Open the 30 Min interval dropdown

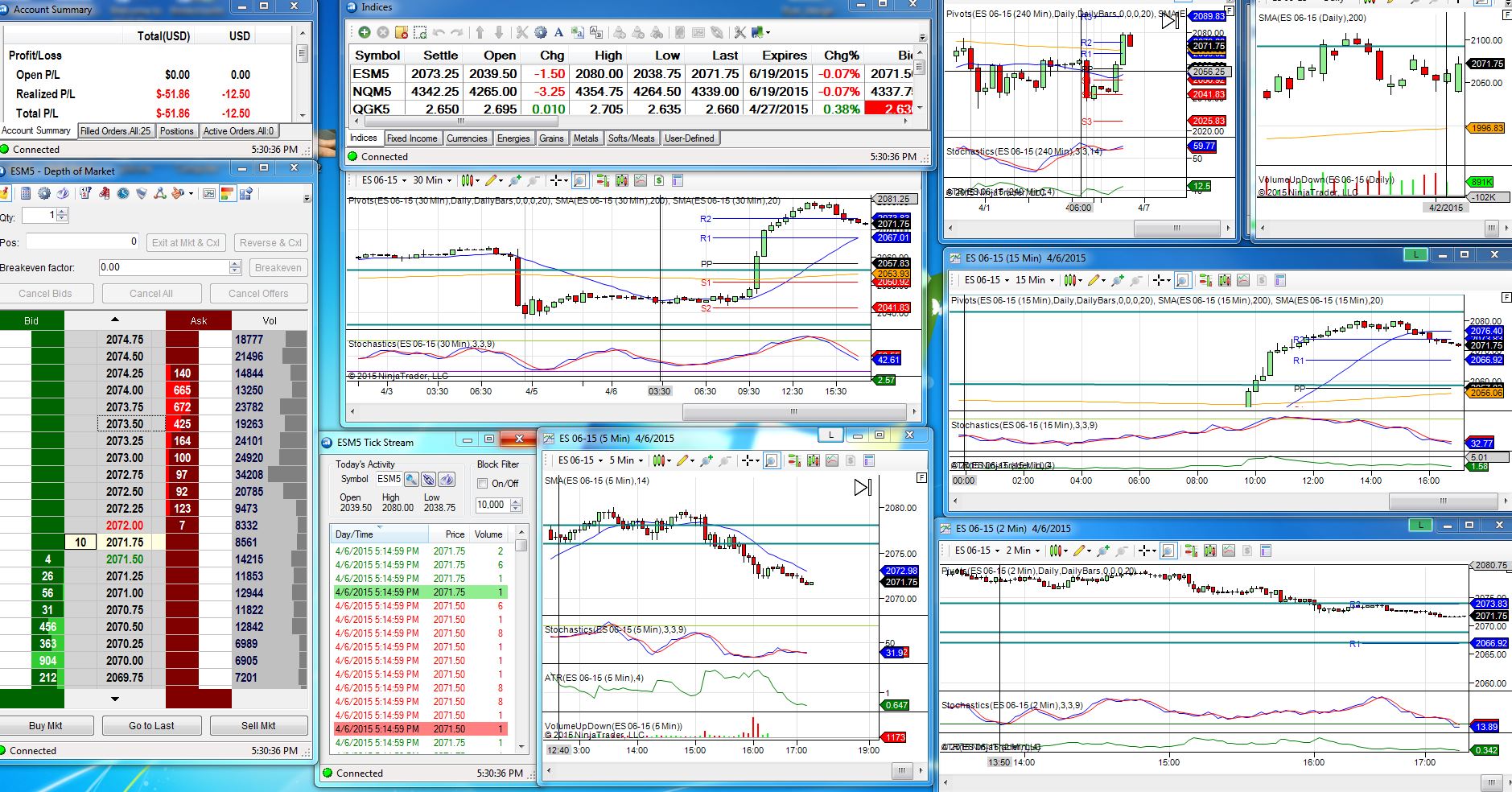432,180
